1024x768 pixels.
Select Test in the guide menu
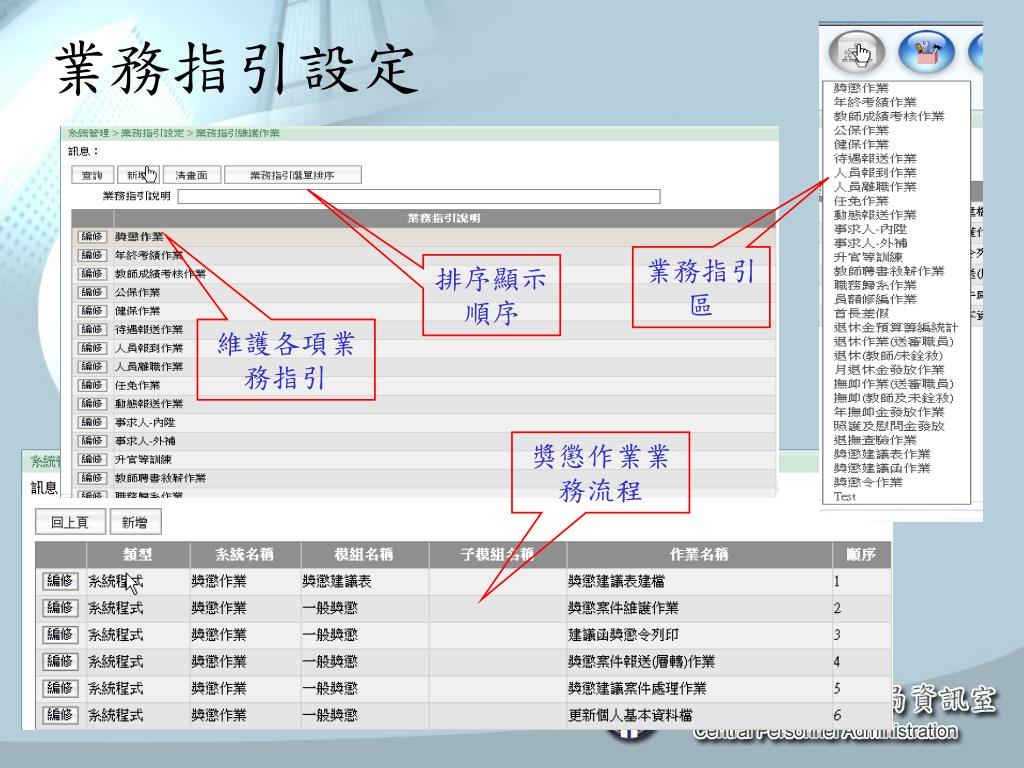coord(844,496)
